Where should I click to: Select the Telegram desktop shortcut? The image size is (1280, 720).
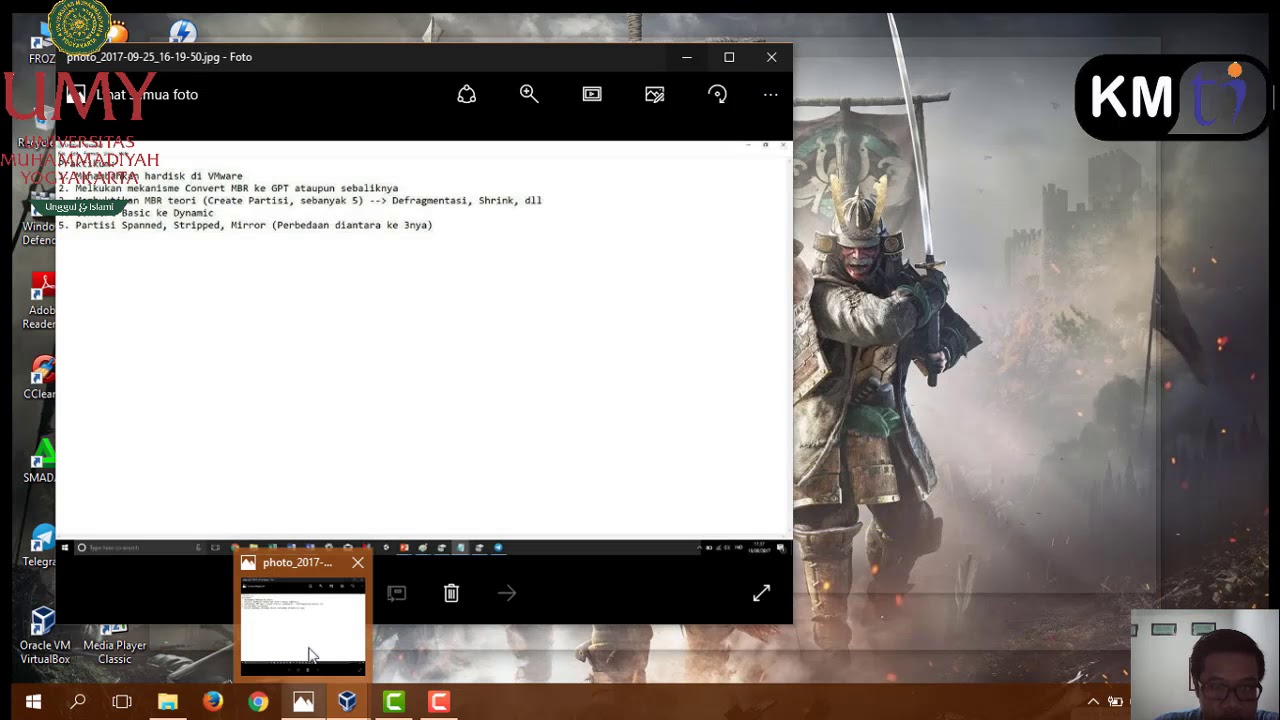[42, 546]
